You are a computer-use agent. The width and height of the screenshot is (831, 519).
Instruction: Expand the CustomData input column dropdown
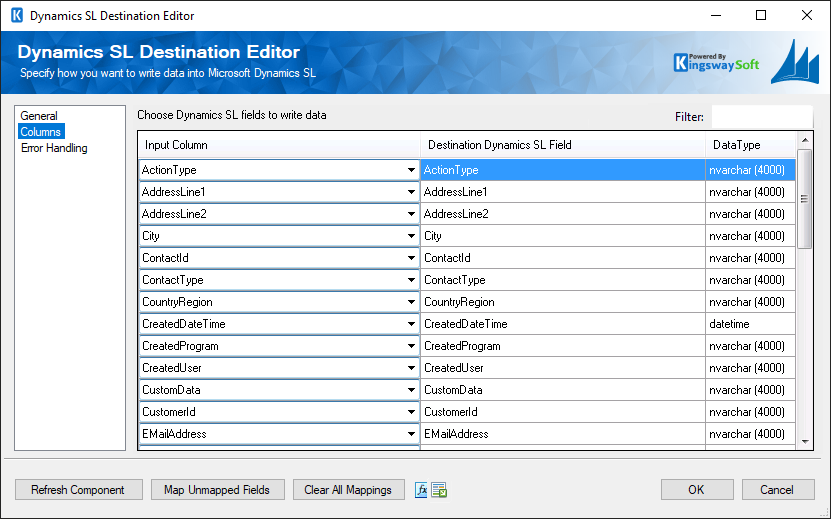click(411, 390)
